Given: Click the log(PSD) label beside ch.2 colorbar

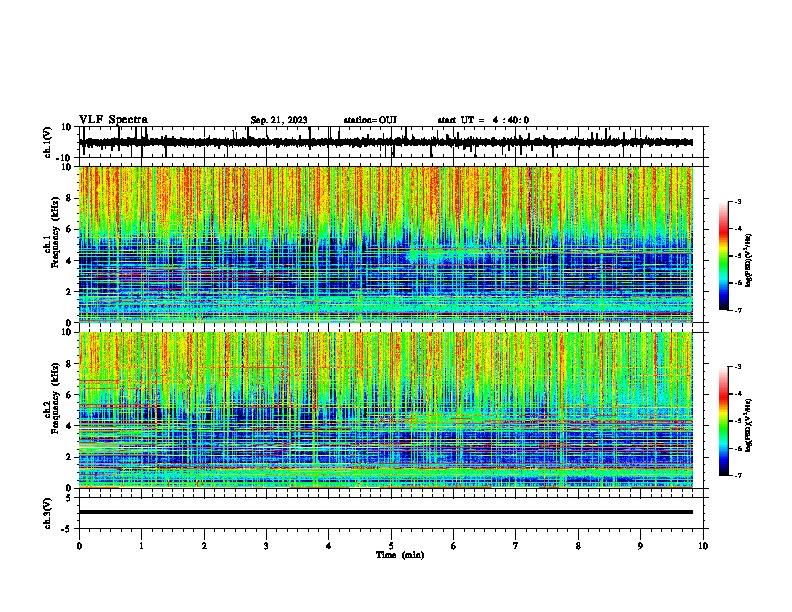Looking at the screenshot, I should (749, 425).
